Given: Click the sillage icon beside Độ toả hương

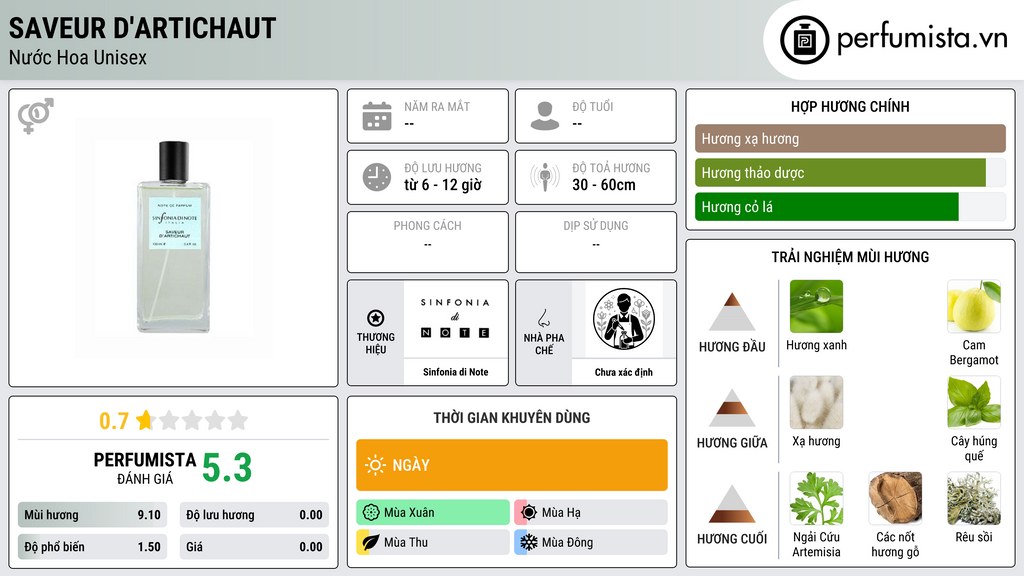Looking at the screenshot, I should [545, 177].
